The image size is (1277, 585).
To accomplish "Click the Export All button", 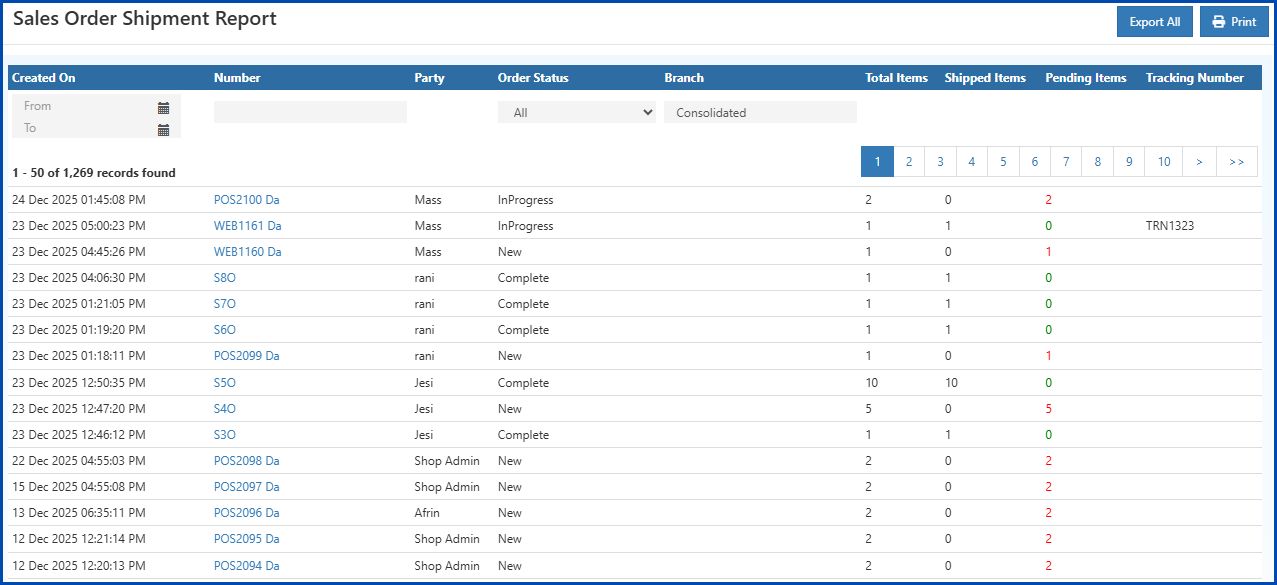I will (x=1154, y=21).
